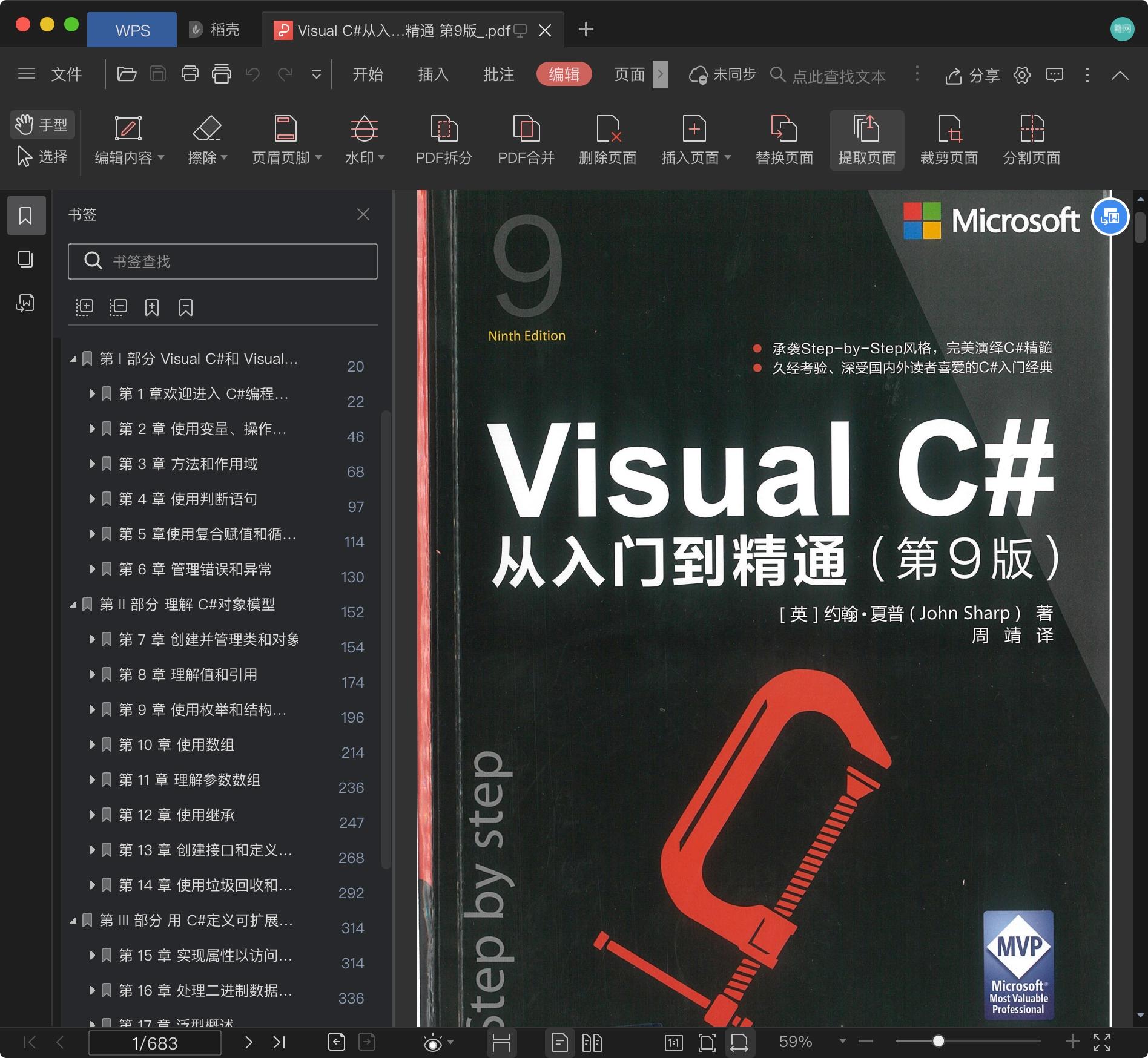1148x1058 pixels.
Task: Zoom in with the plus button
Action: [1072, 1041]
